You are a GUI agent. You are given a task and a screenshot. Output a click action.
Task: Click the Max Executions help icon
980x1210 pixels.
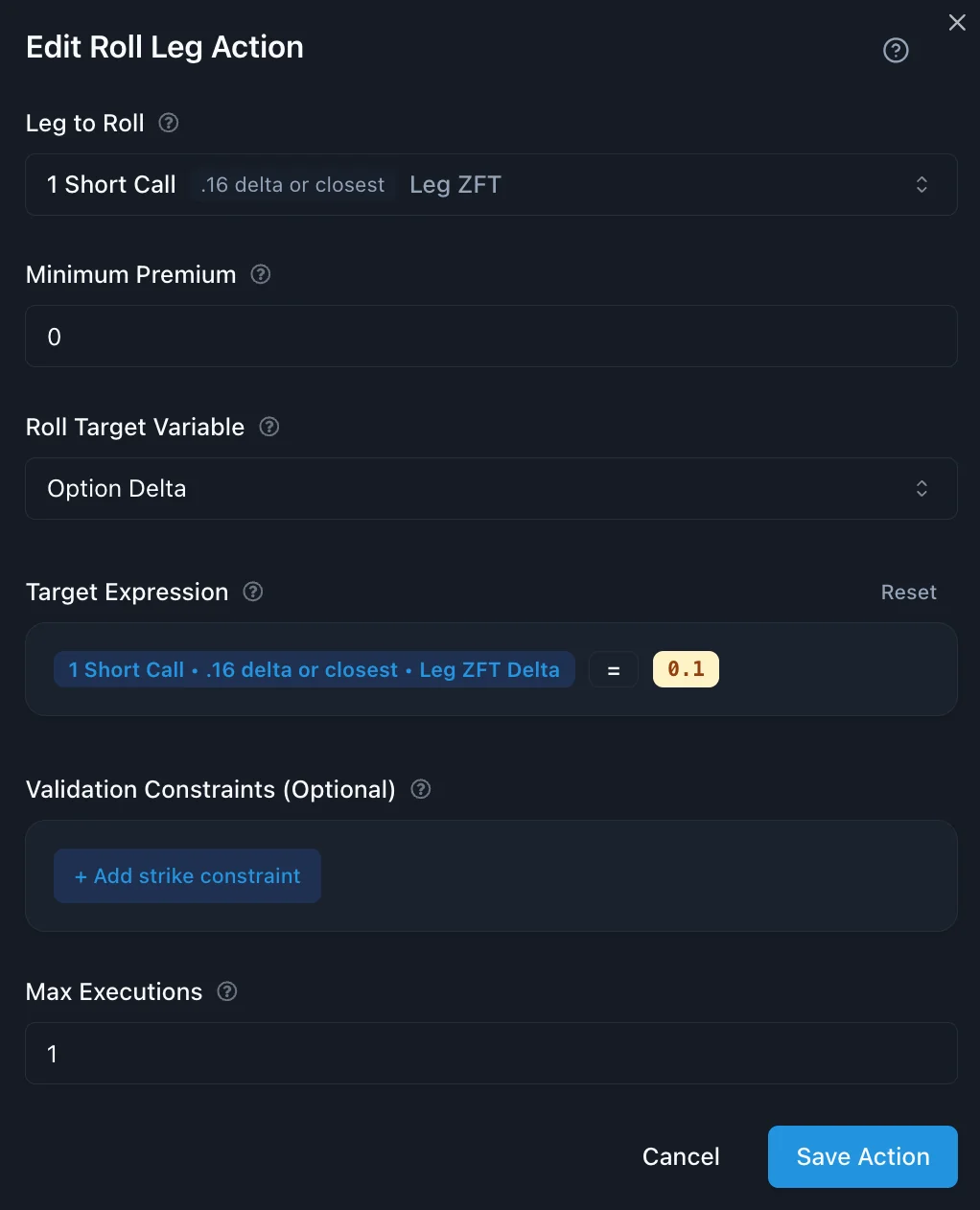pos(227,991)
